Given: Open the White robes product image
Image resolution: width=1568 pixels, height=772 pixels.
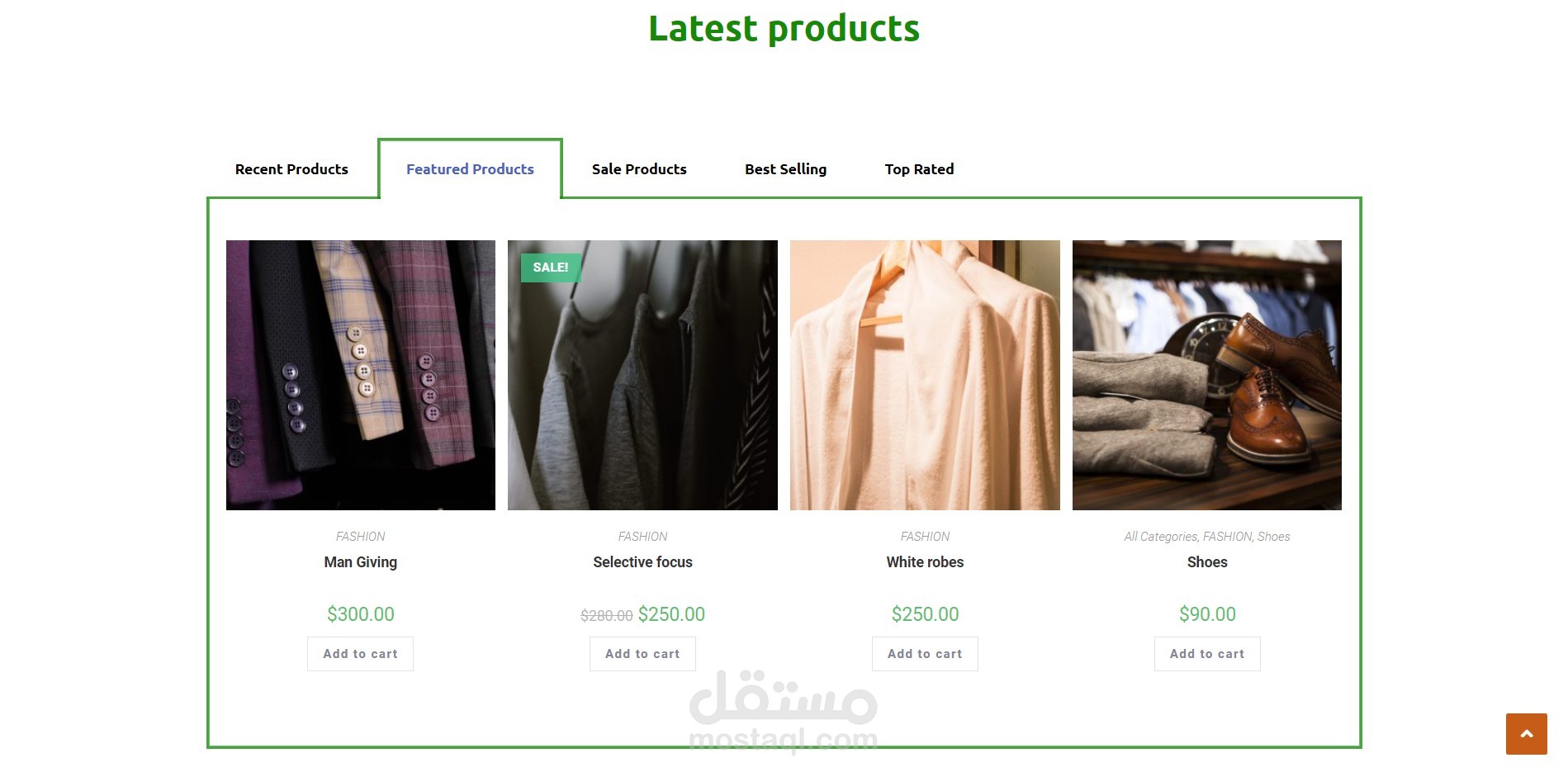Looking at the screenshot, I should coord(925,375).
